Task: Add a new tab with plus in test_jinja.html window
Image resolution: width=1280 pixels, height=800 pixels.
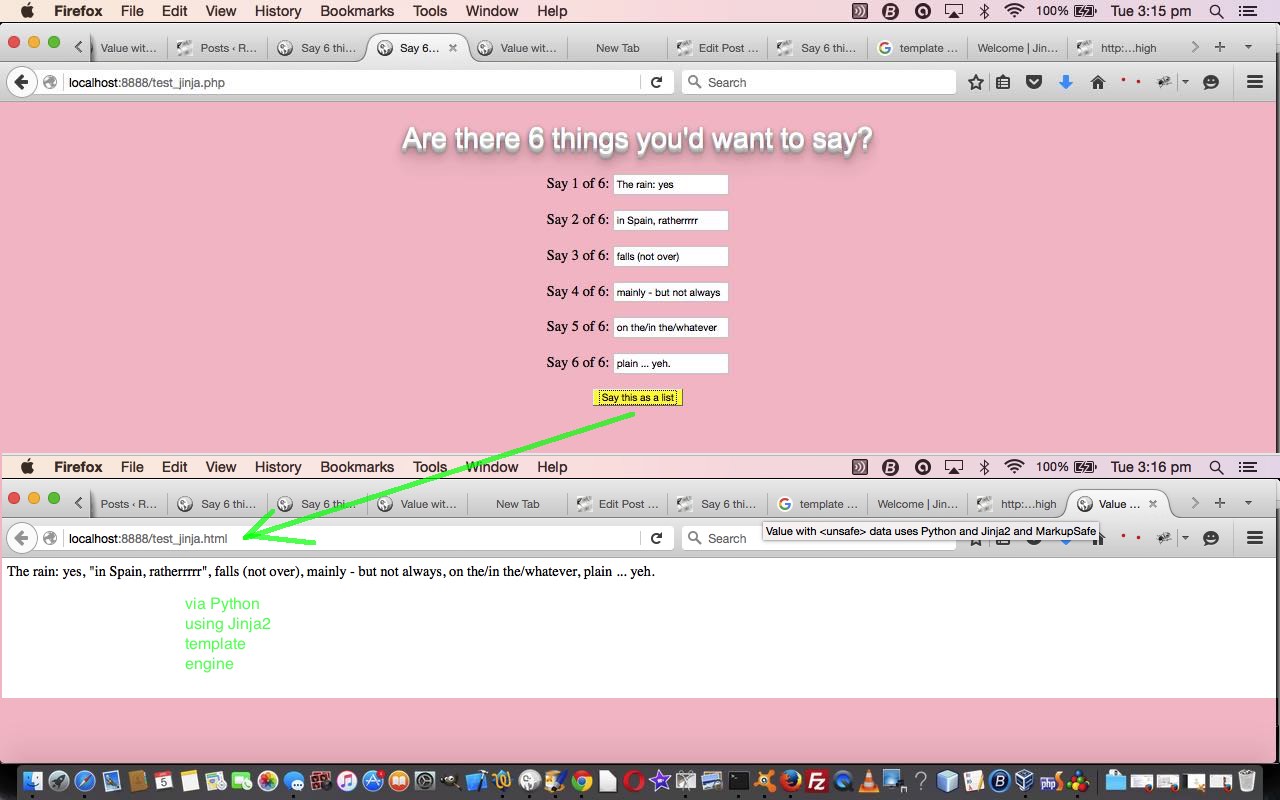Action: click(x=1220, y=503)
